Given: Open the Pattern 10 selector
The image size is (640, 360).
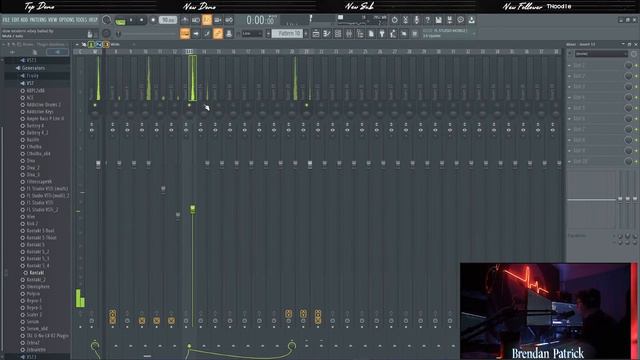Looking at the screenshot, I should [287, 33].
